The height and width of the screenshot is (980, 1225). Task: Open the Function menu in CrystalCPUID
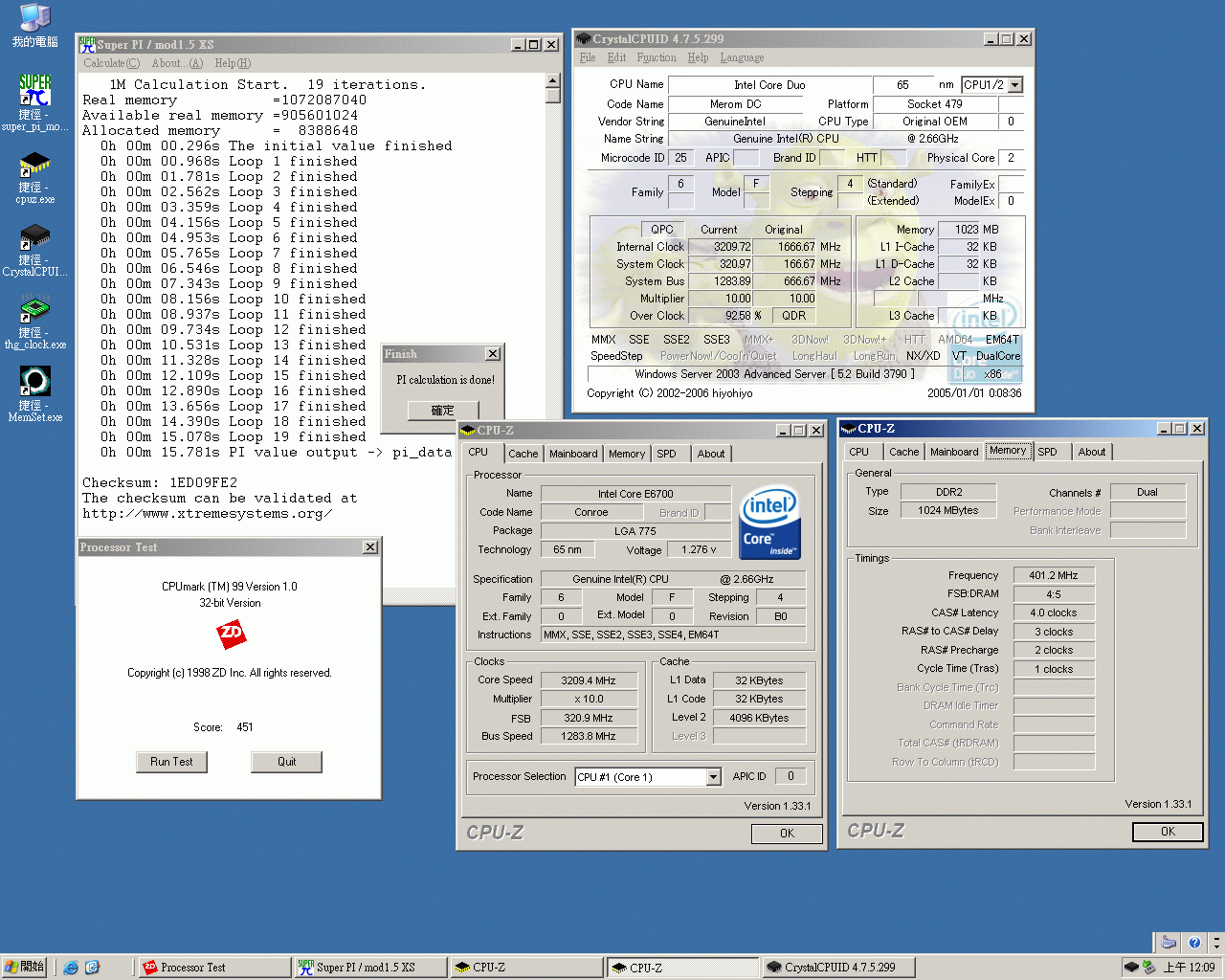(657, 57)
